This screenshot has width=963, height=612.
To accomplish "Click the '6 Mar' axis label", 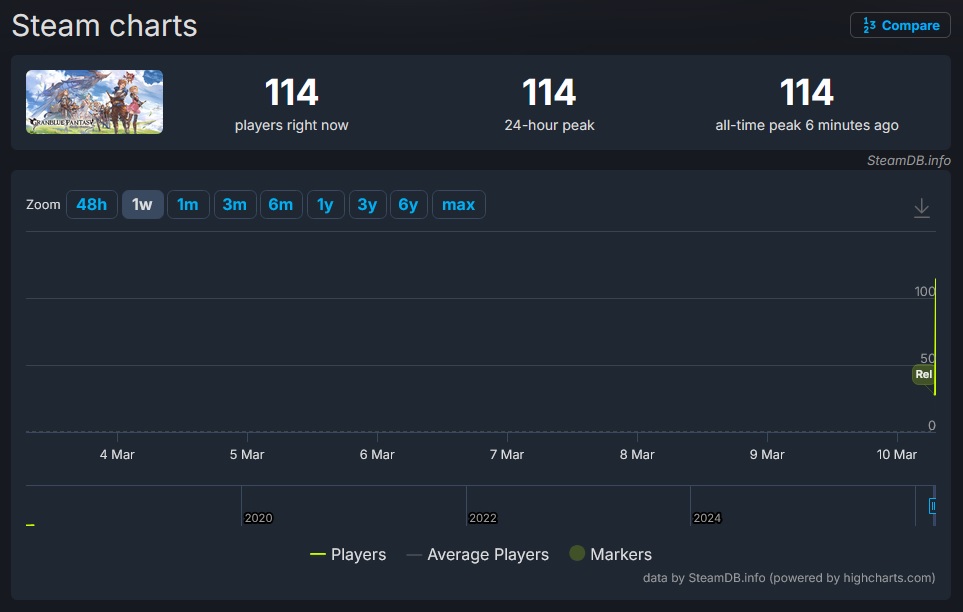I will (x=376, y=455).
